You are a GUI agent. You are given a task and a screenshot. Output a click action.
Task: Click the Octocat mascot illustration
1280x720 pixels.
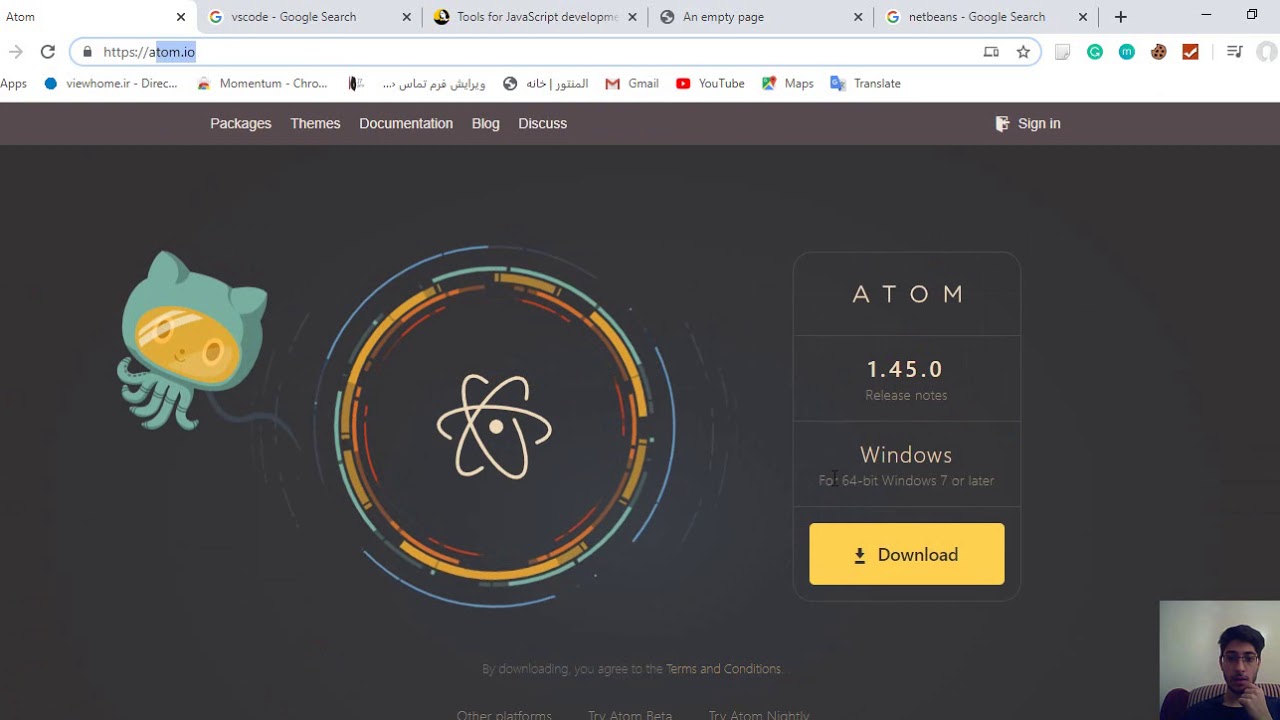pos(193,340)
